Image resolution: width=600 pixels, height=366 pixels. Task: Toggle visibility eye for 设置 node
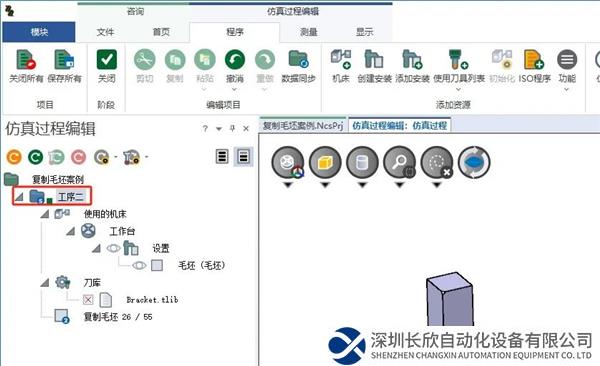pyautogui.click(x=113, y=248)
